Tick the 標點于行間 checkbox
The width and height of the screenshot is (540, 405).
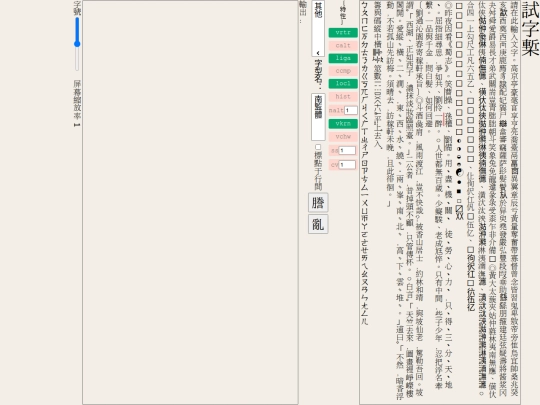[x=318, y=147]
